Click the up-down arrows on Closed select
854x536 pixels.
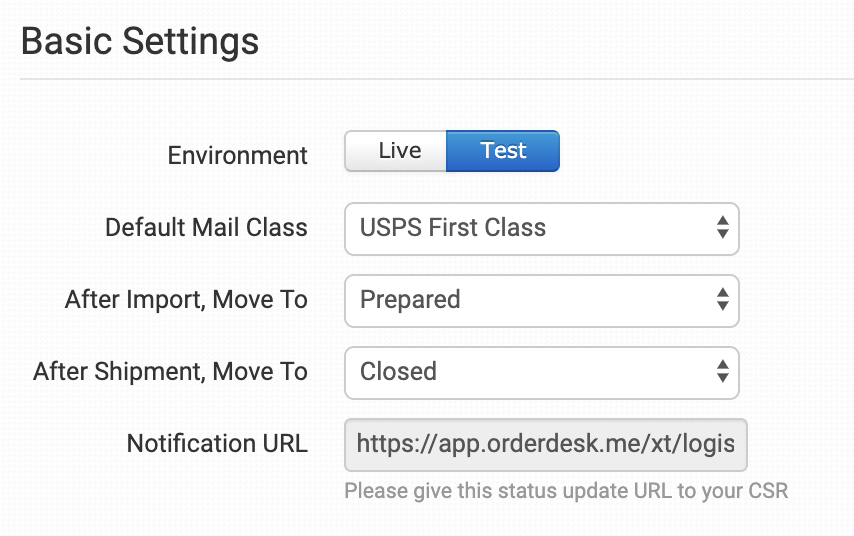pyautogui.click(x=722, y=372)
